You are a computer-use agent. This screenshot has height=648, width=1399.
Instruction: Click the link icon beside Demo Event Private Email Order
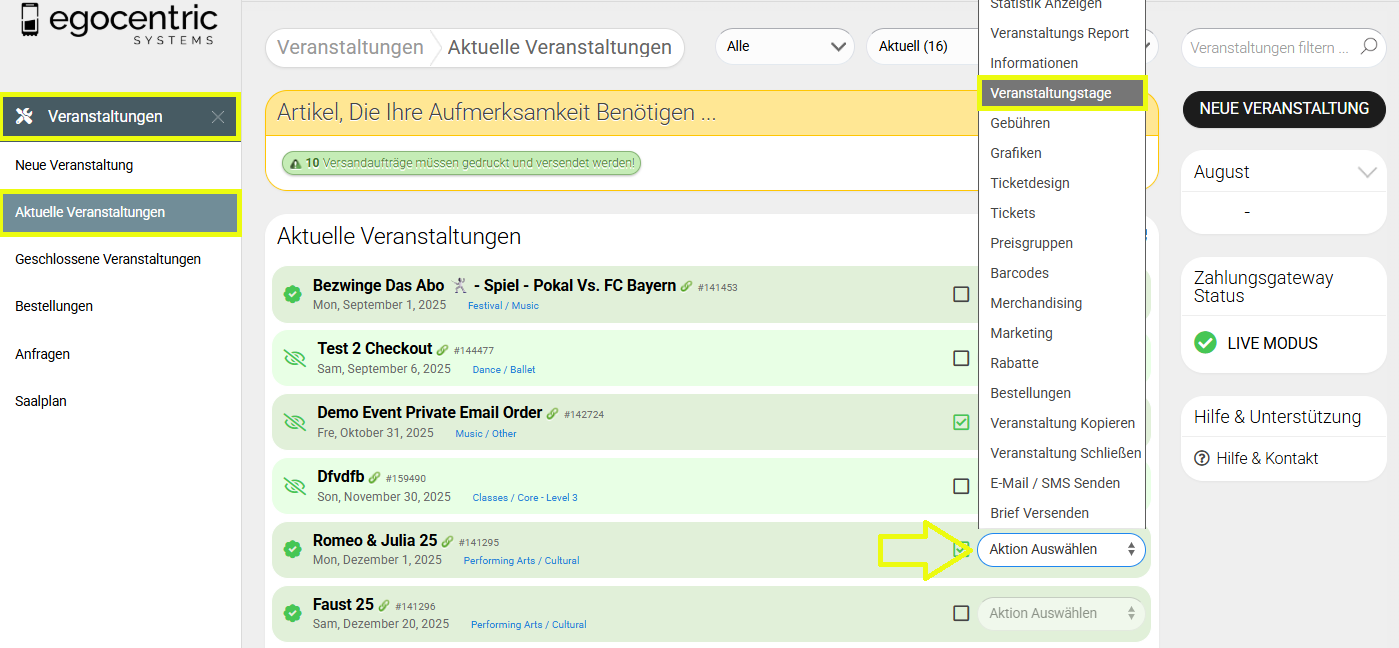coord(553,414)
